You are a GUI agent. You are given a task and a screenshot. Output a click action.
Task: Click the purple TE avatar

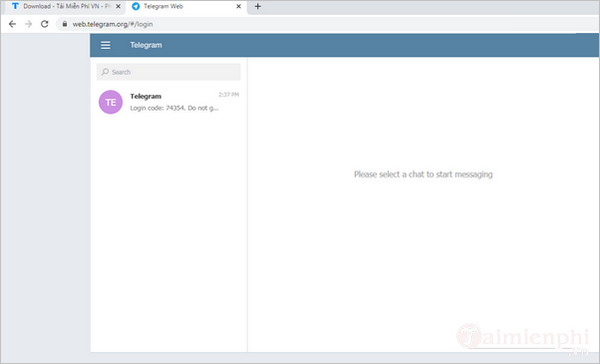coord(111,102)
